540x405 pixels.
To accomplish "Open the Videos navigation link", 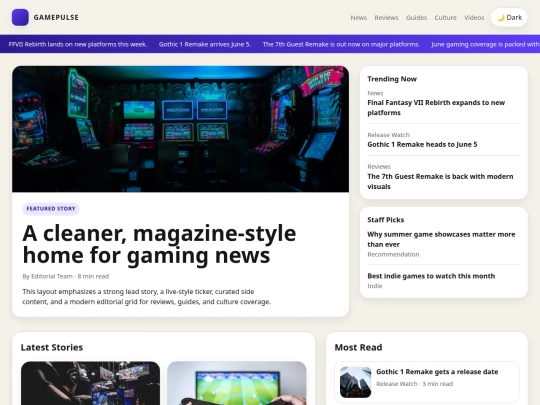I will point(474,18).
